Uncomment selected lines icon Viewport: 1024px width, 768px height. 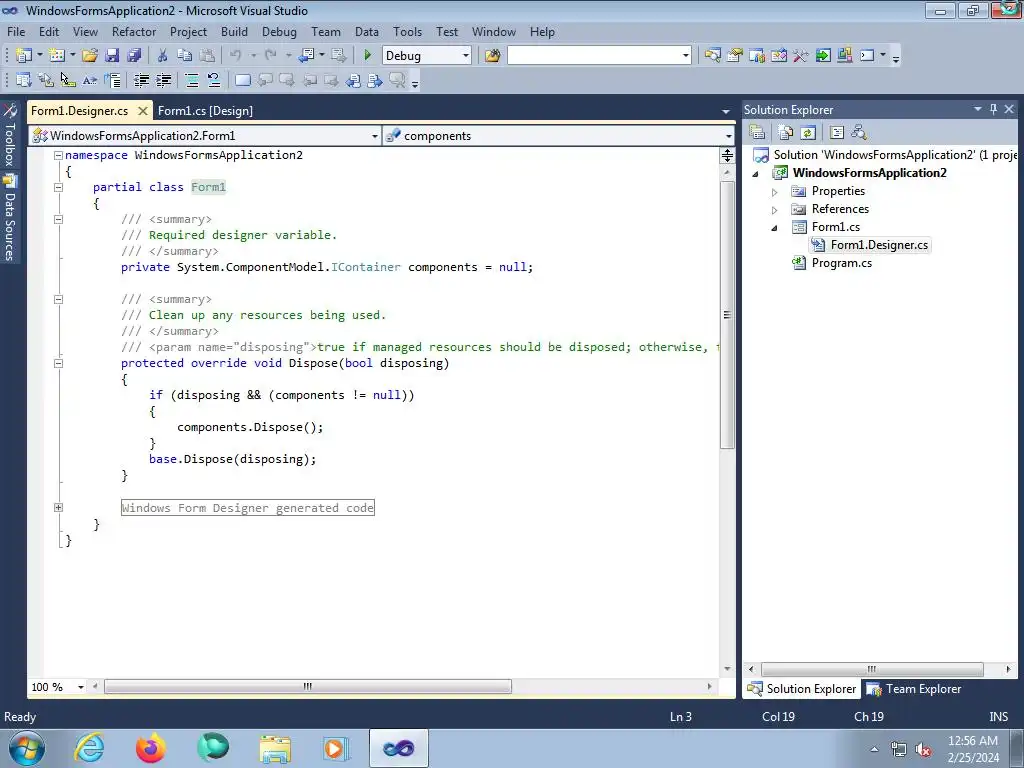[214, 80]
